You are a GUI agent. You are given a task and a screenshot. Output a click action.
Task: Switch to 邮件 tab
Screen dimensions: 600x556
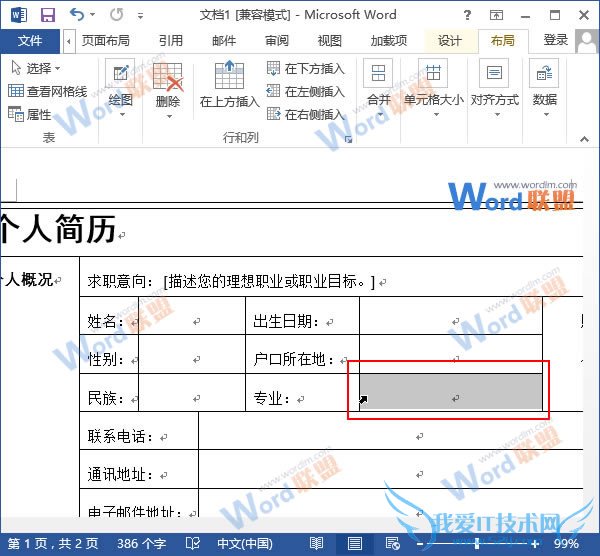(x=224, y=41)
